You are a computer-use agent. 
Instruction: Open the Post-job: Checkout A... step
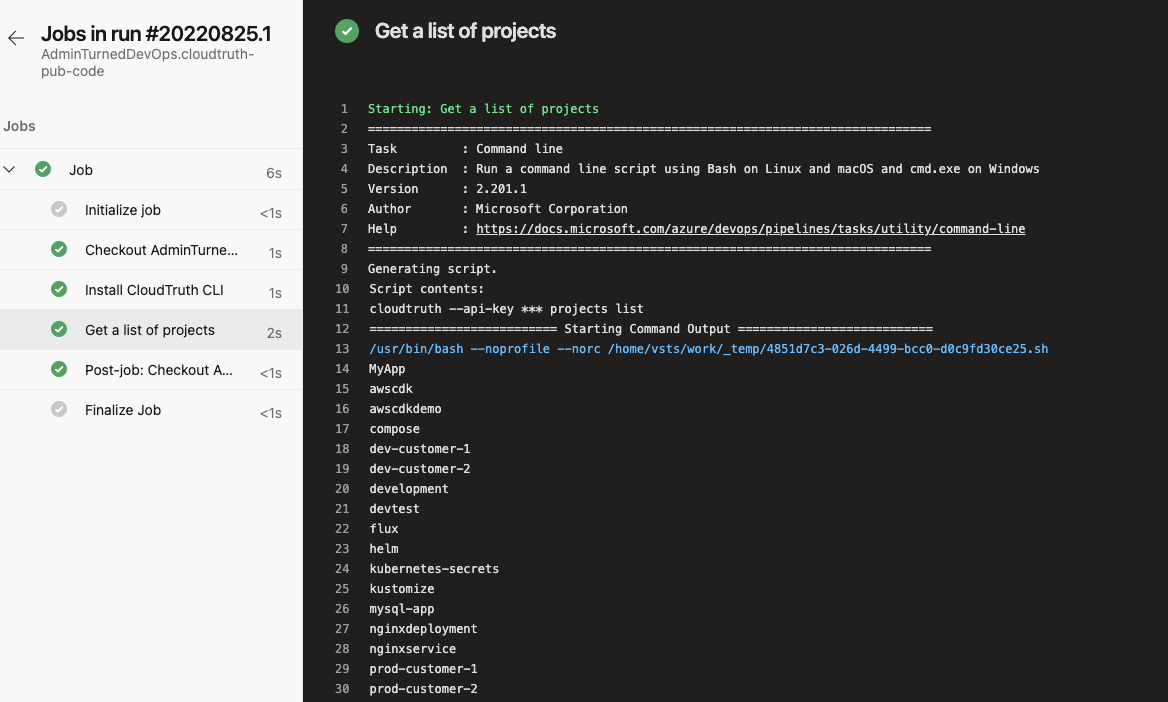[x=151, y=370]
